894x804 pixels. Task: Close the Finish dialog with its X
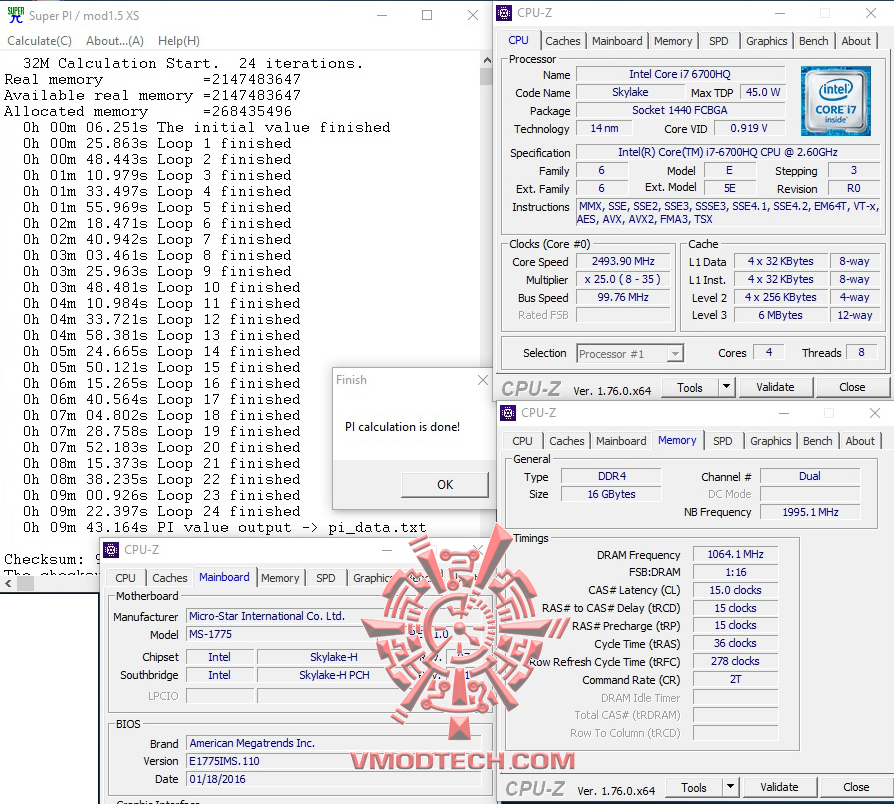point(483,380)
